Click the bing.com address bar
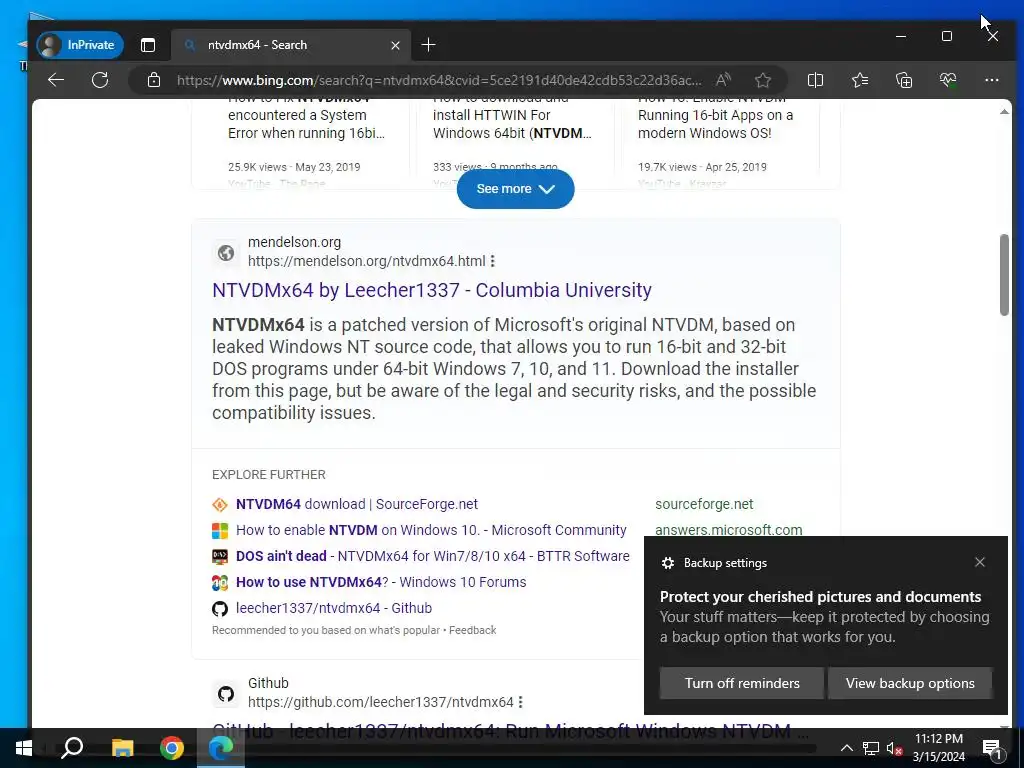Screen dimensions: 1024x768 tap(439, 80)
